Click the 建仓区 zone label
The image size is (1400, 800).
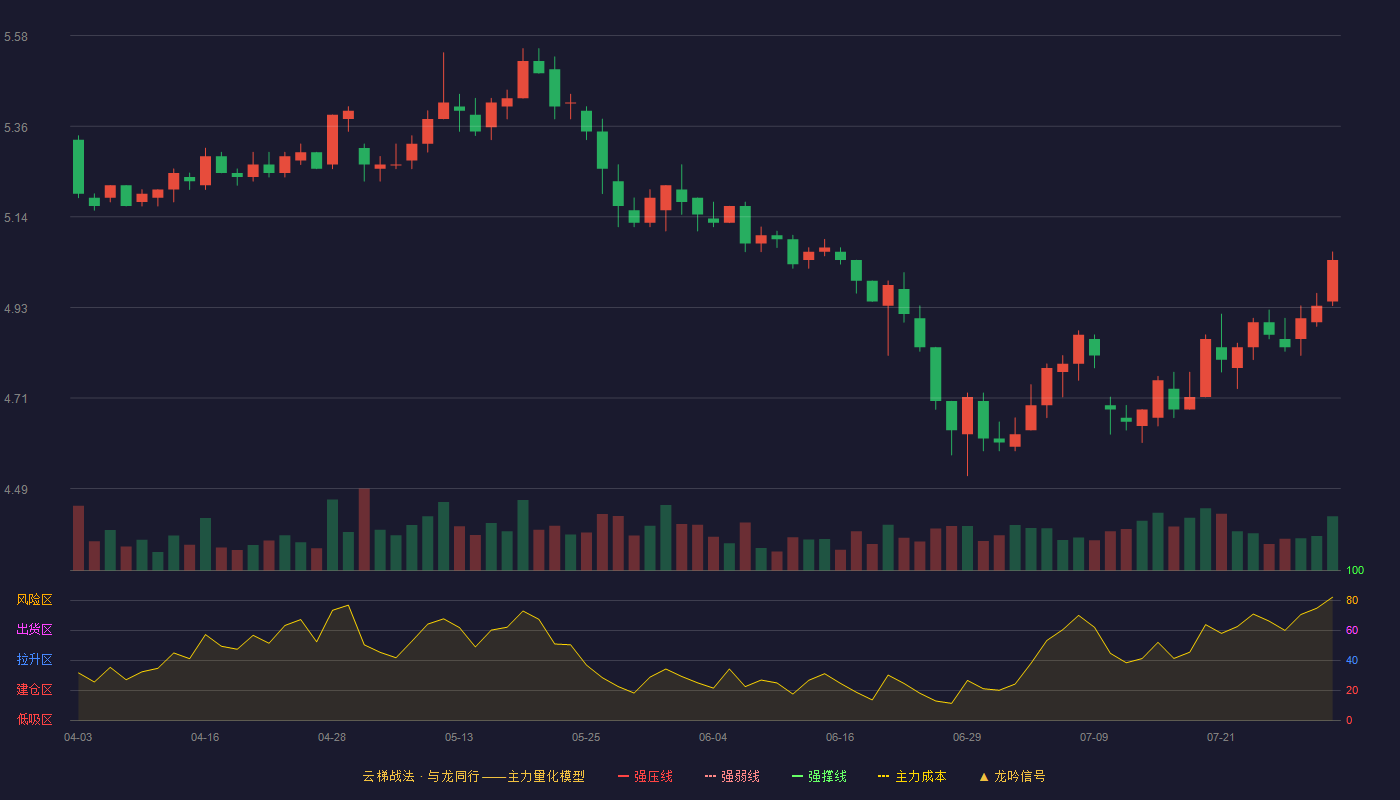click(34, 690)
